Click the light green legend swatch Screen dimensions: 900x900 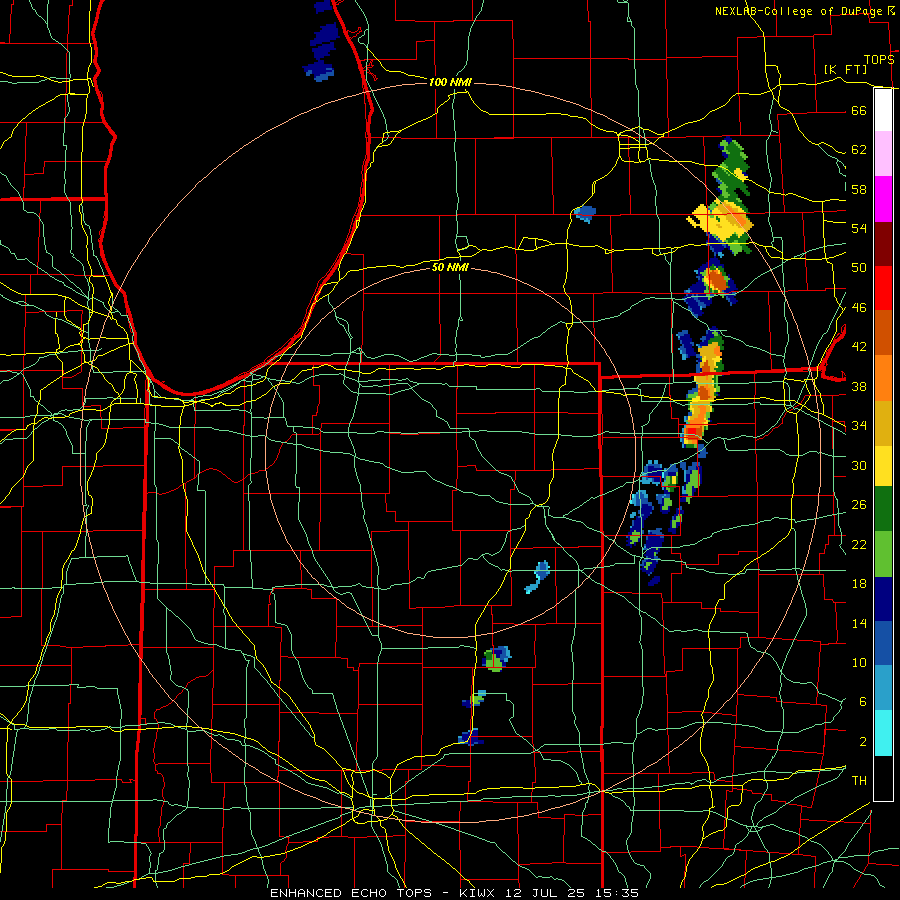pos(883,554)
